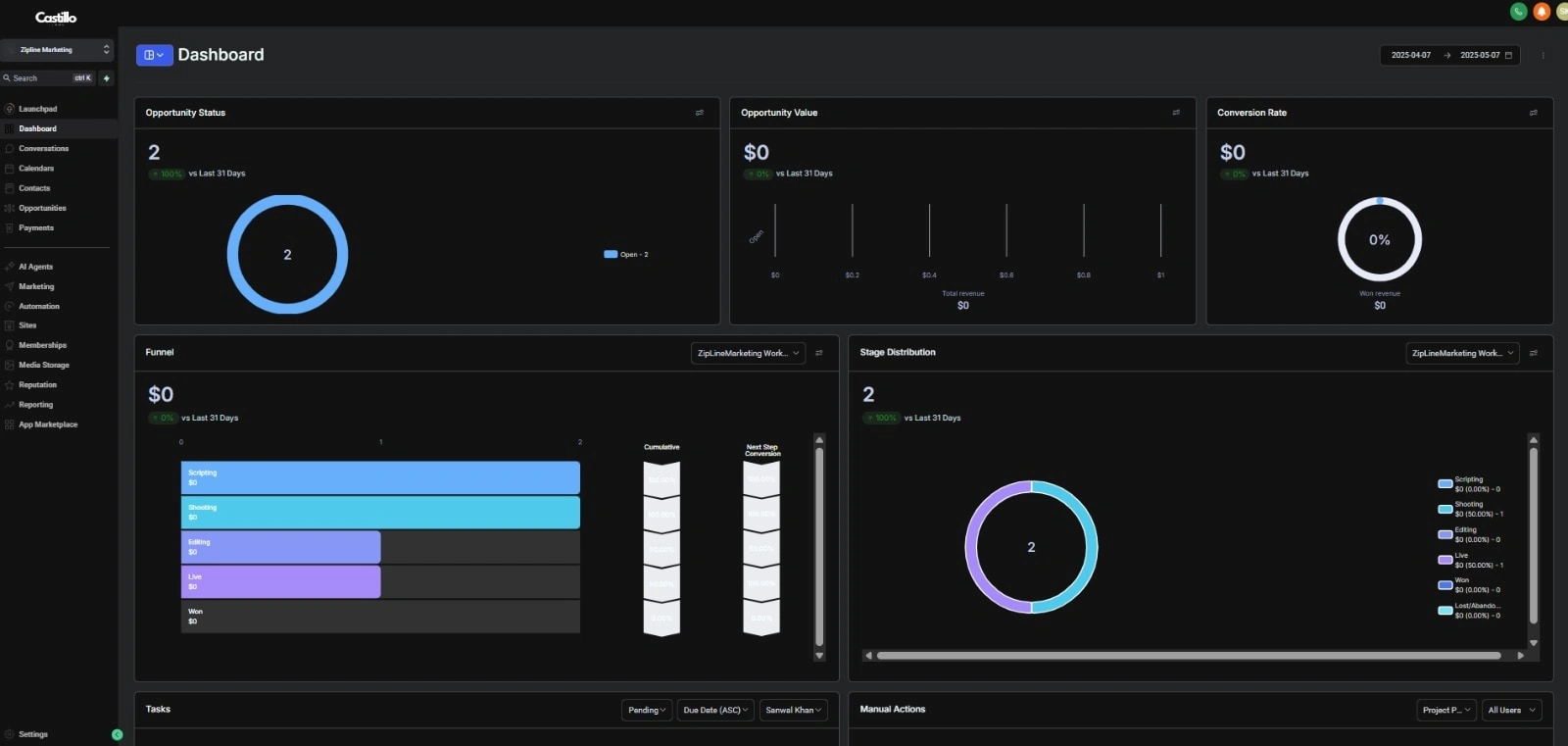Open Opportunity Status widget settings icon
1568x746 pixels.
click(700, 113)
